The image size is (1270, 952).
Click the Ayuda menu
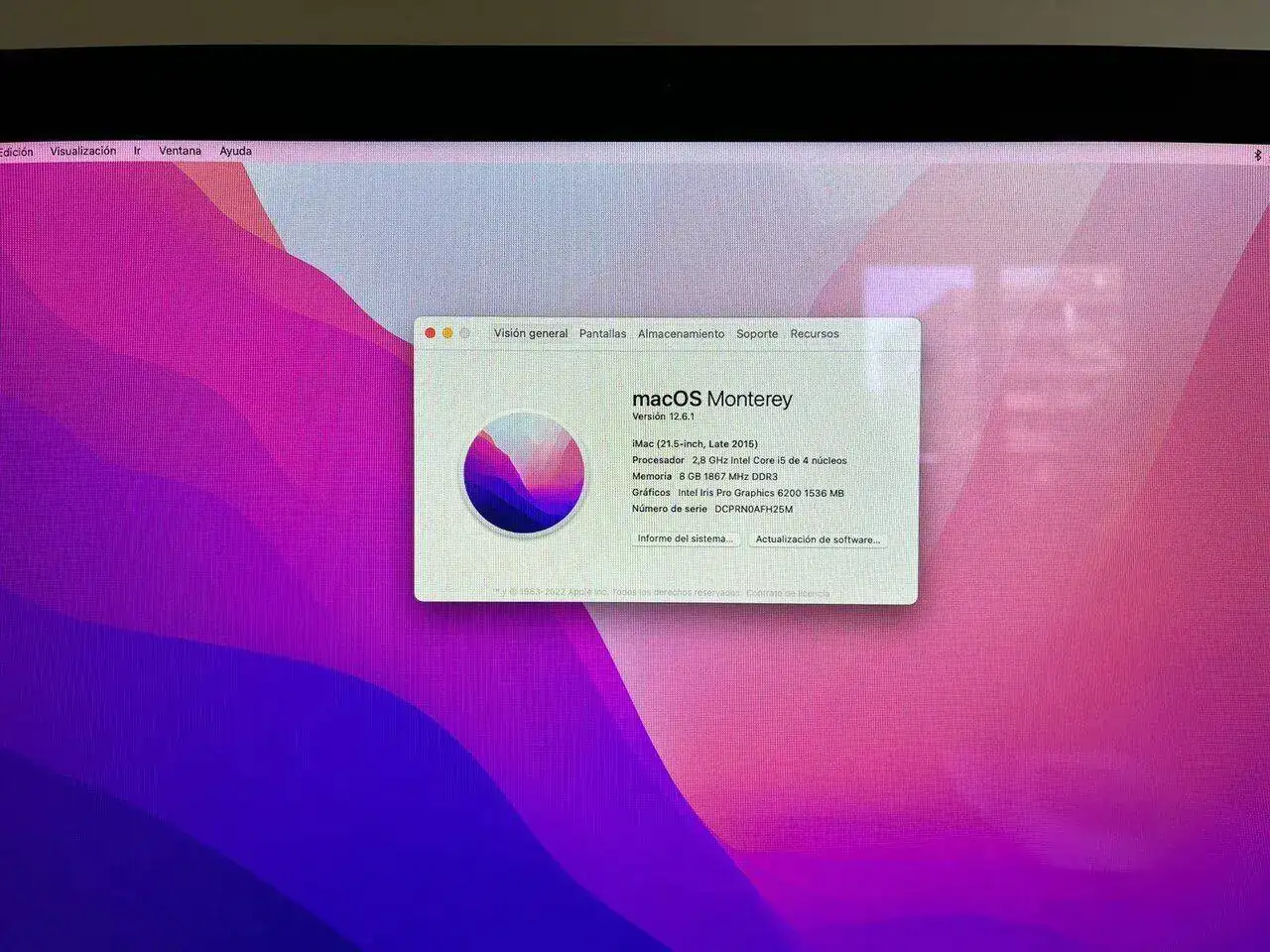[235, 152]
